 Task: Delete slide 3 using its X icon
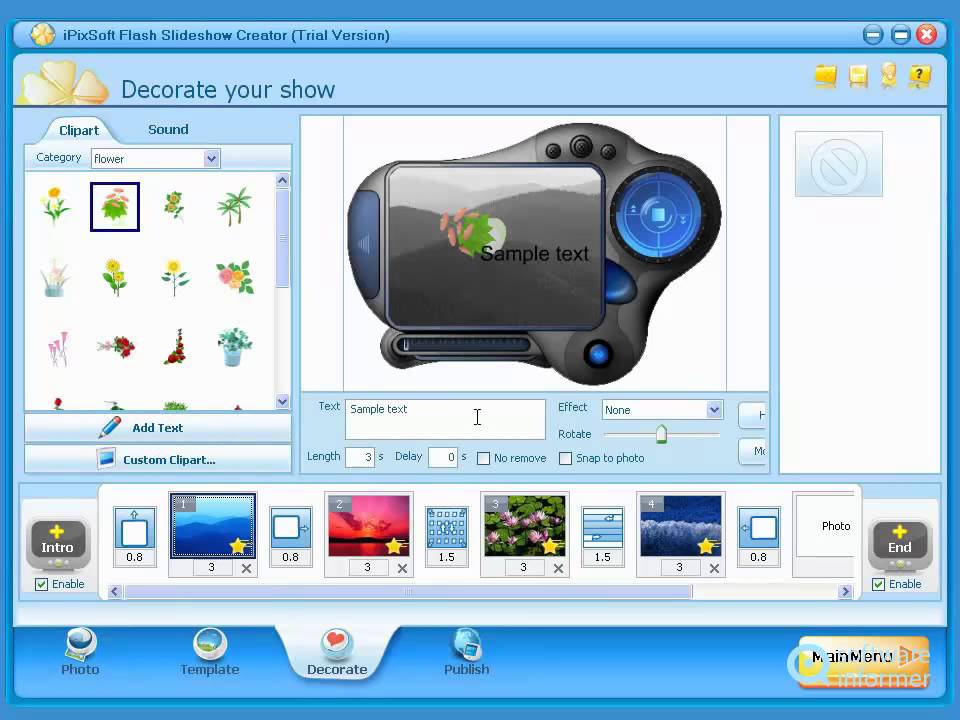[x=558, y=568]
